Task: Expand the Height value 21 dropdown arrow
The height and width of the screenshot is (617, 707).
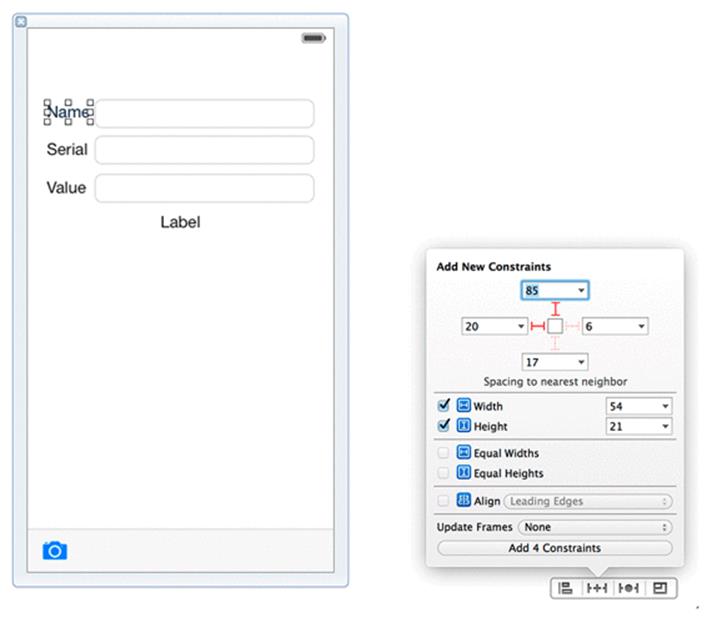Action: (665, 426)
